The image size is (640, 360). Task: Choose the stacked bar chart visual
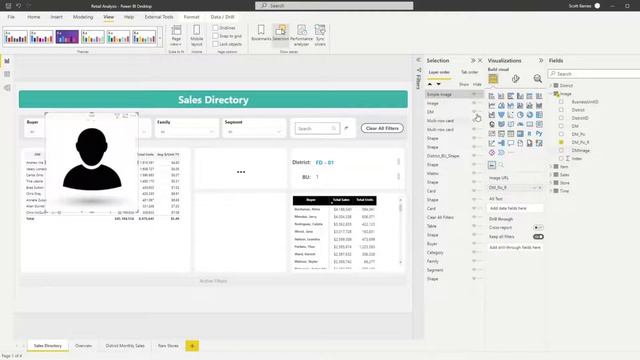click(492, 96)
